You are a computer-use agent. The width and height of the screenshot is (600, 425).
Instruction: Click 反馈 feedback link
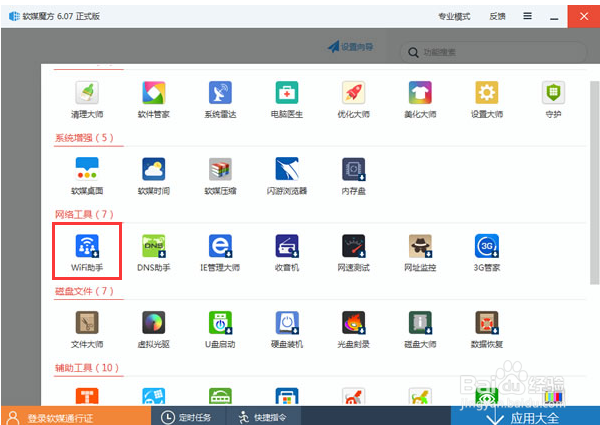(497, 16)
